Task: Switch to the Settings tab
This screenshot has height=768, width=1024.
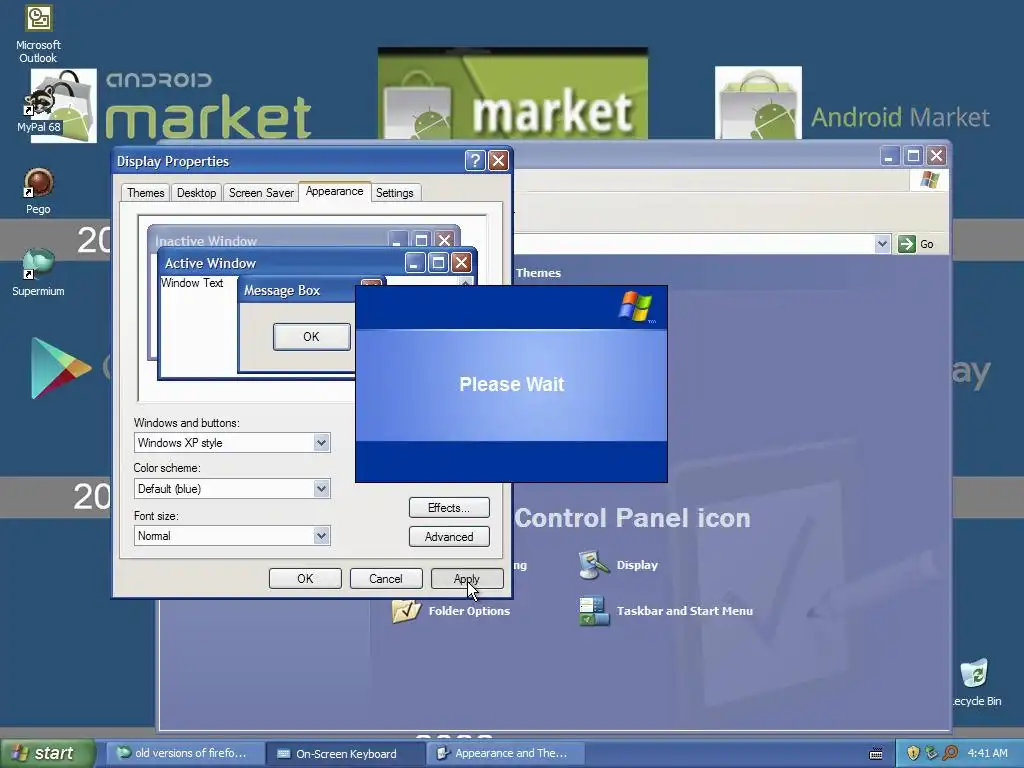Action: click(394, 193)
